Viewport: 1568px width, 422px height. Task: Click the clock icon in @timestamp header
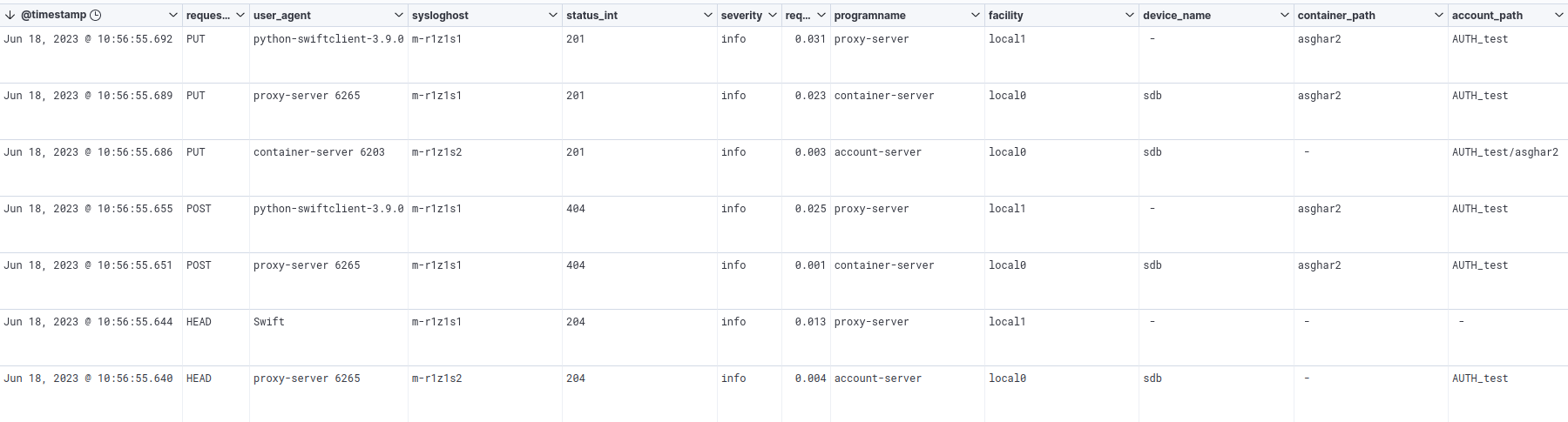pyautogui.click(x=96, y=15)
